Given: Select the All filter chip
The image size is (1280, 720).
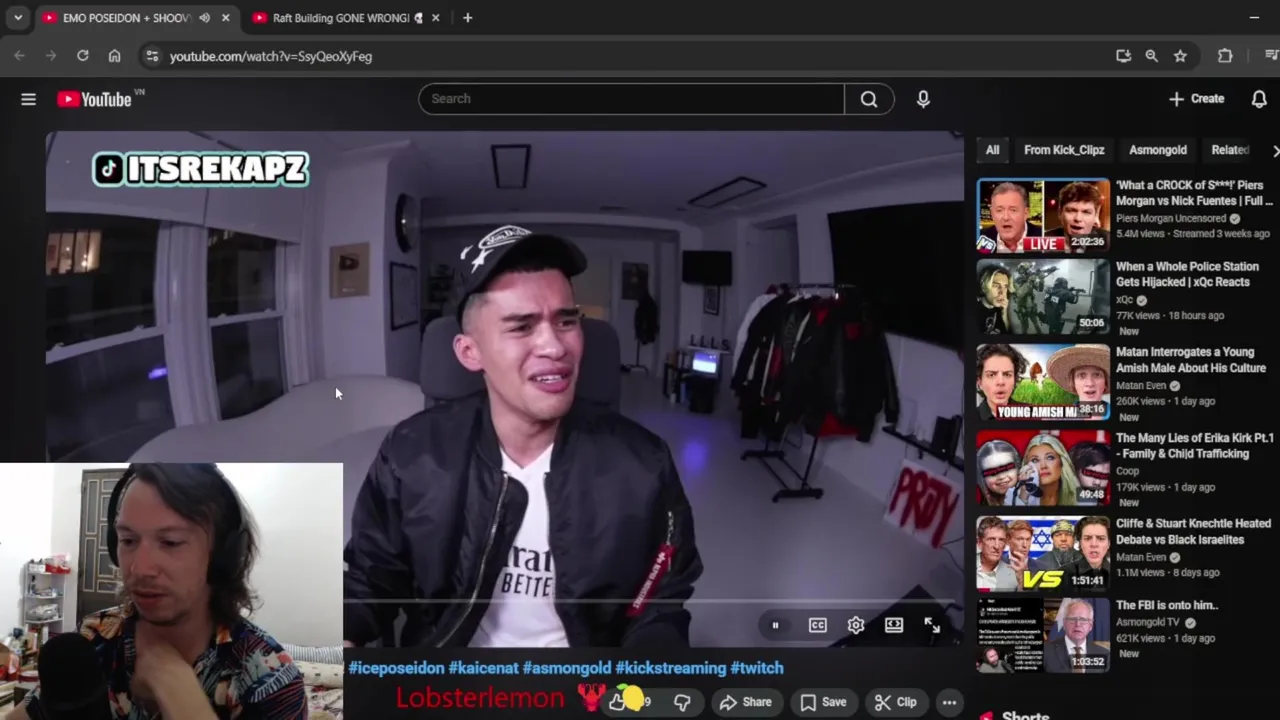Looking at the screenshot, I should [992, 150].
